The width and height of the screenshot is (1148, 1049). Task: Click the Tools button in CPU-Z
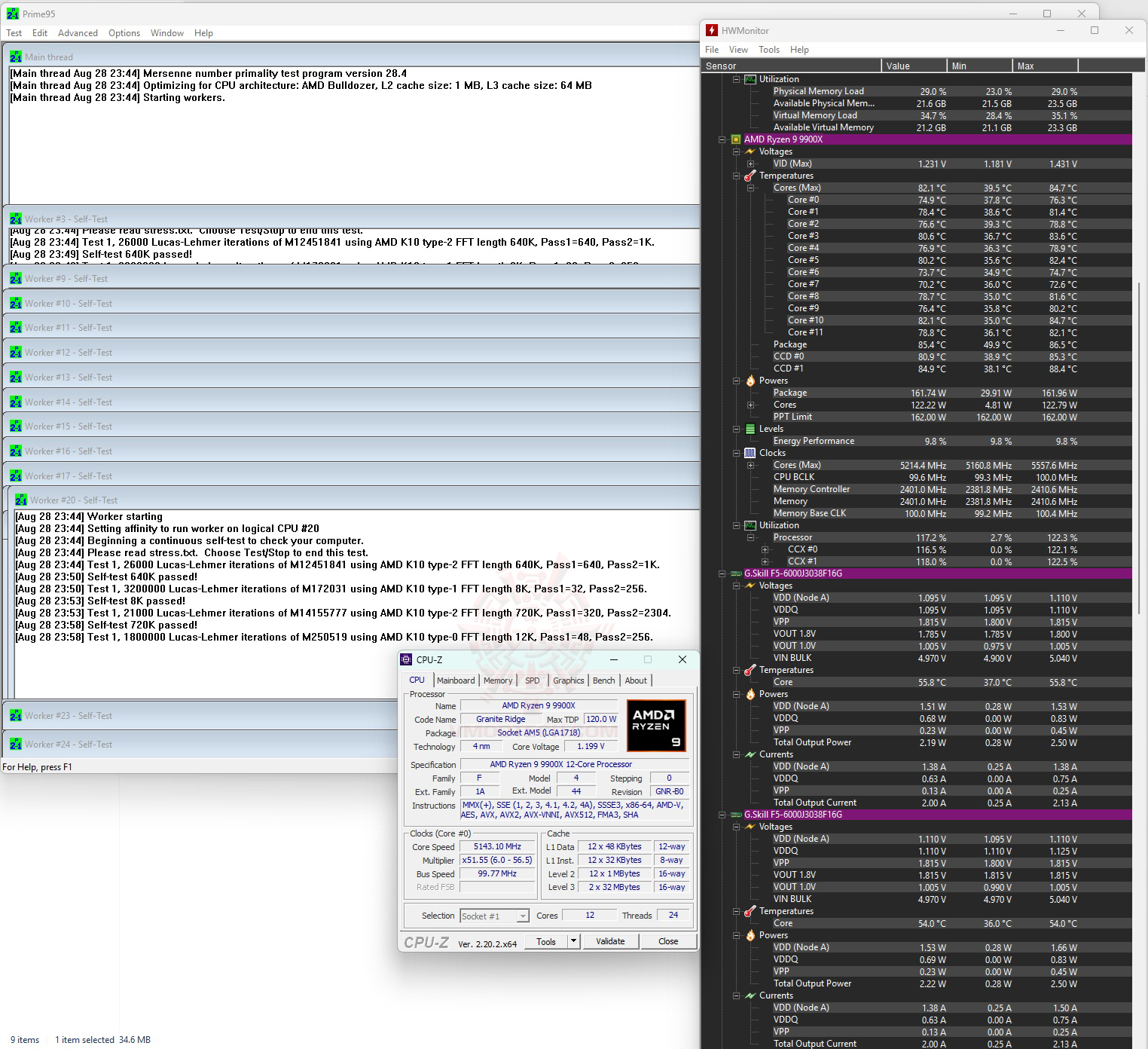[546, 941]
